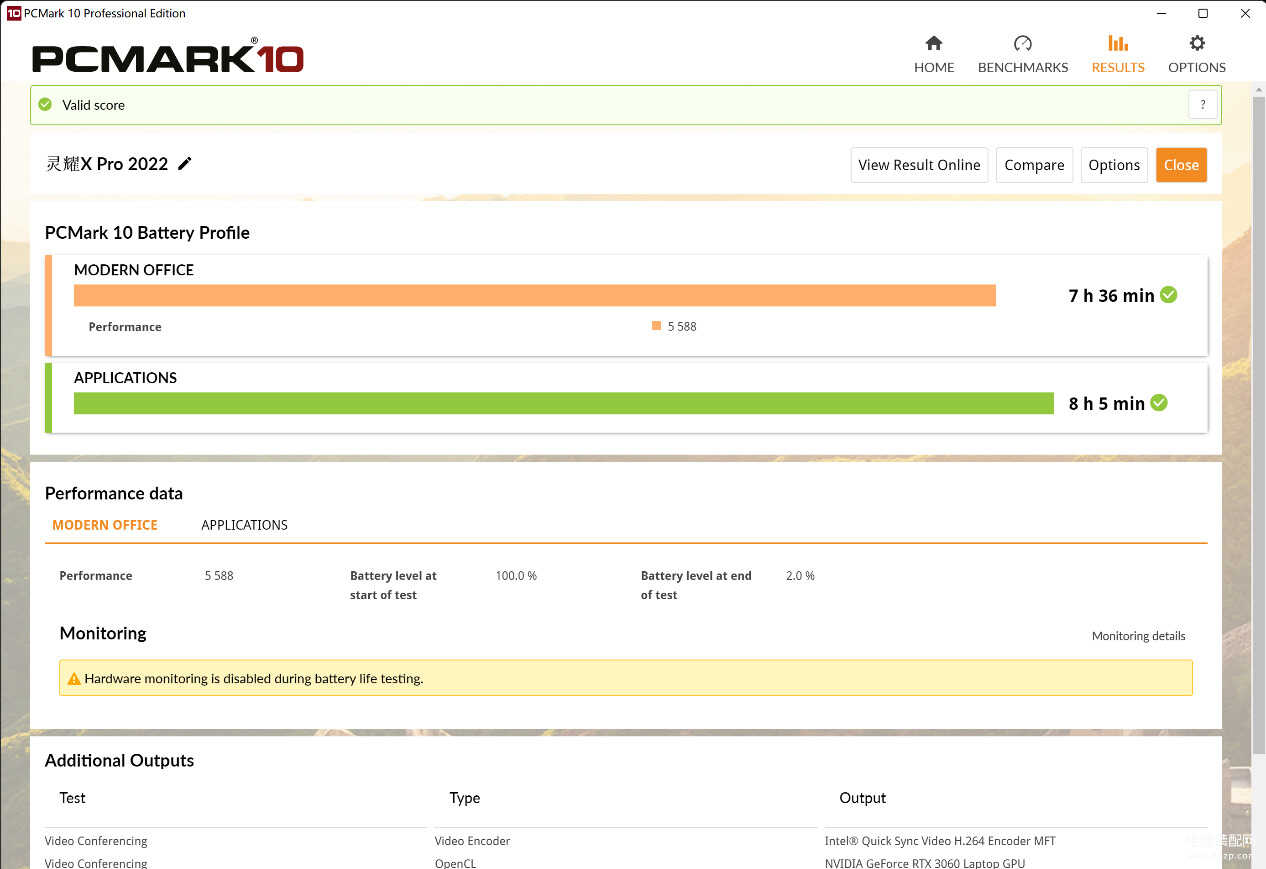
Task: Switch to MODERN OFFICE performance tab
Action: (105, 525)
